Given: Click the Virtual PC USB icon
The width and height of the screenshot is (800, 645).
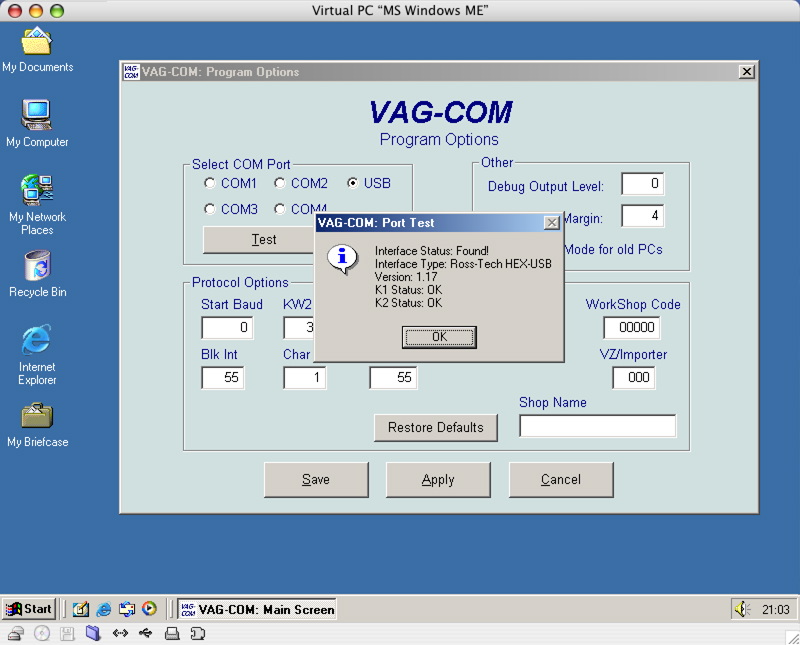Looking at the screenshot, I should pyautogui.click(x=145, y=633).
